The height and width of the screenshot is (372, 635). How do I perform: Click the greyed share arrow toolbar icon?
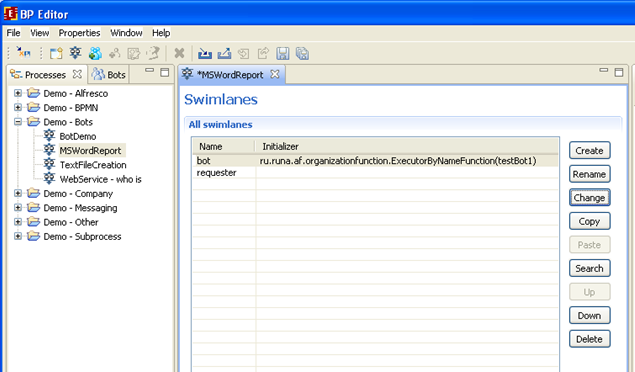click(263, 53)
